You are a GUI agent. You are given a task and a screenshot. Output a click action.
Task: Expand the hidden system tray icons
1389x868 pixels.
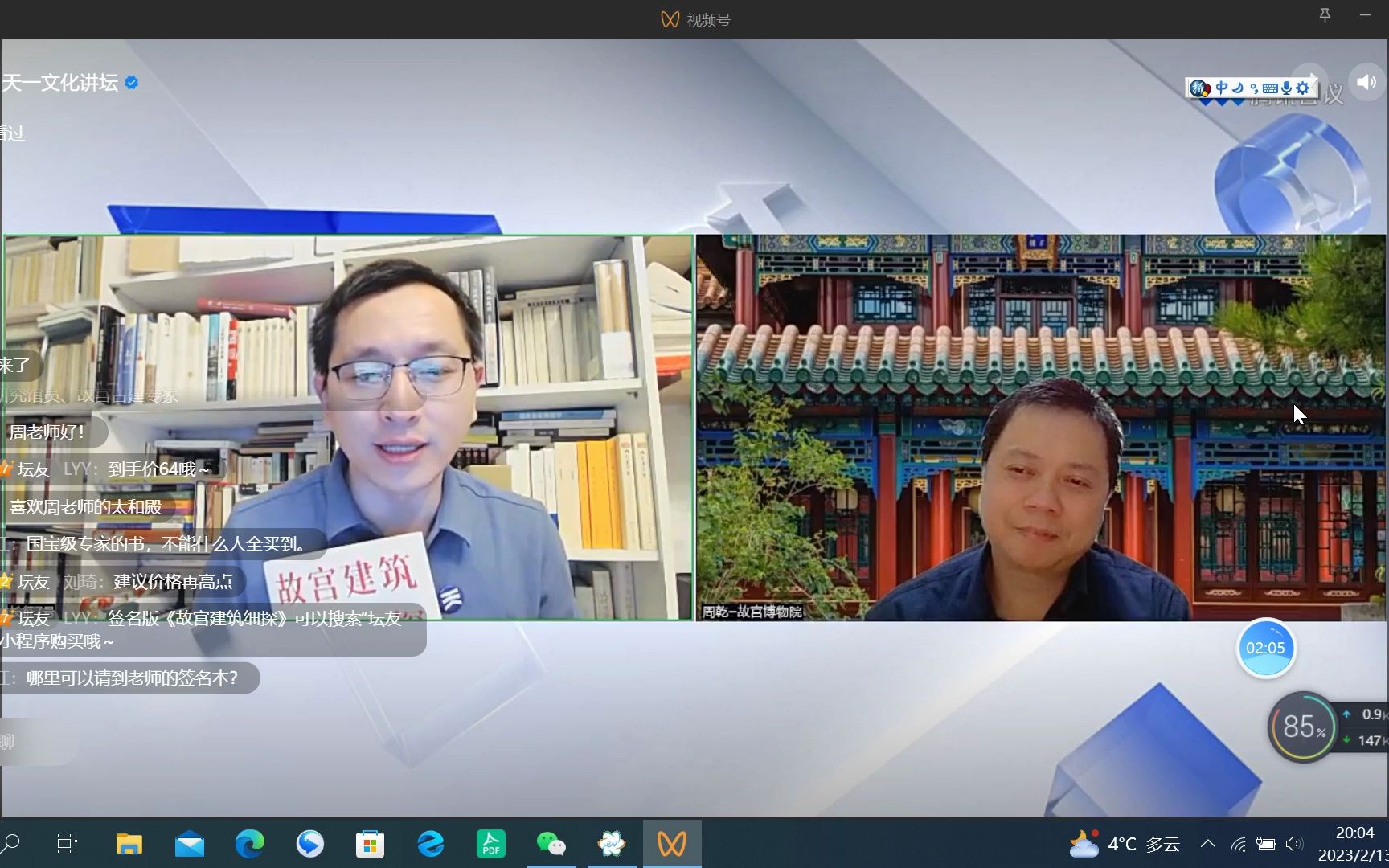coord(1207,844)
